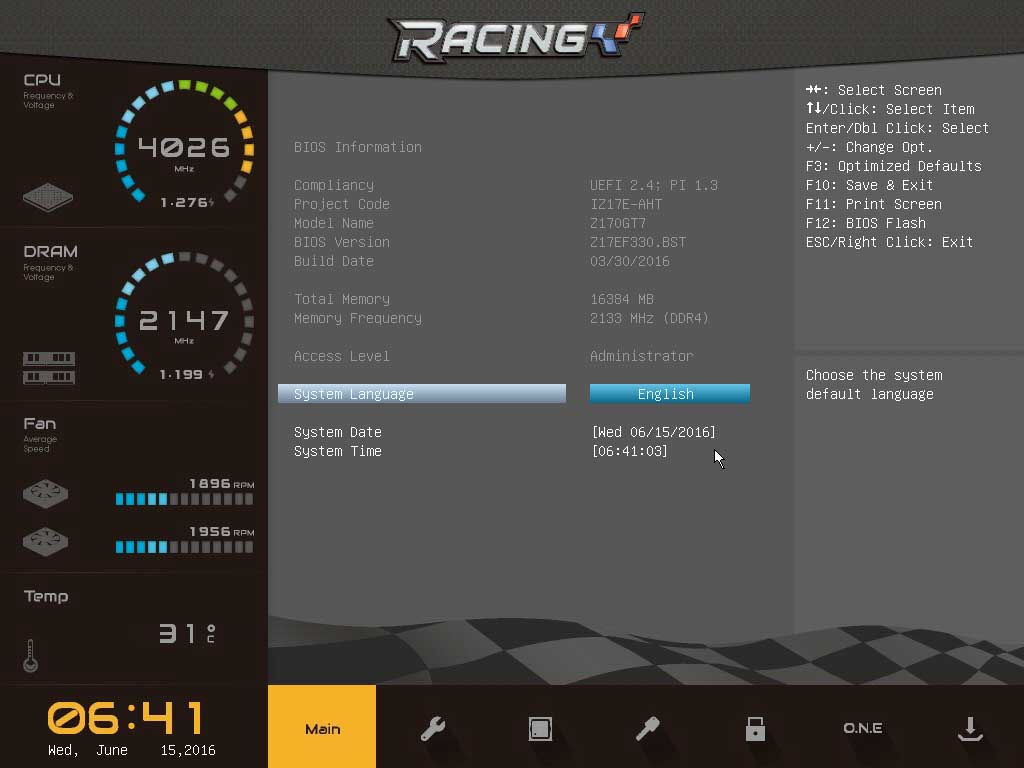Click the F11: Print Screen help line

[874, 204]
